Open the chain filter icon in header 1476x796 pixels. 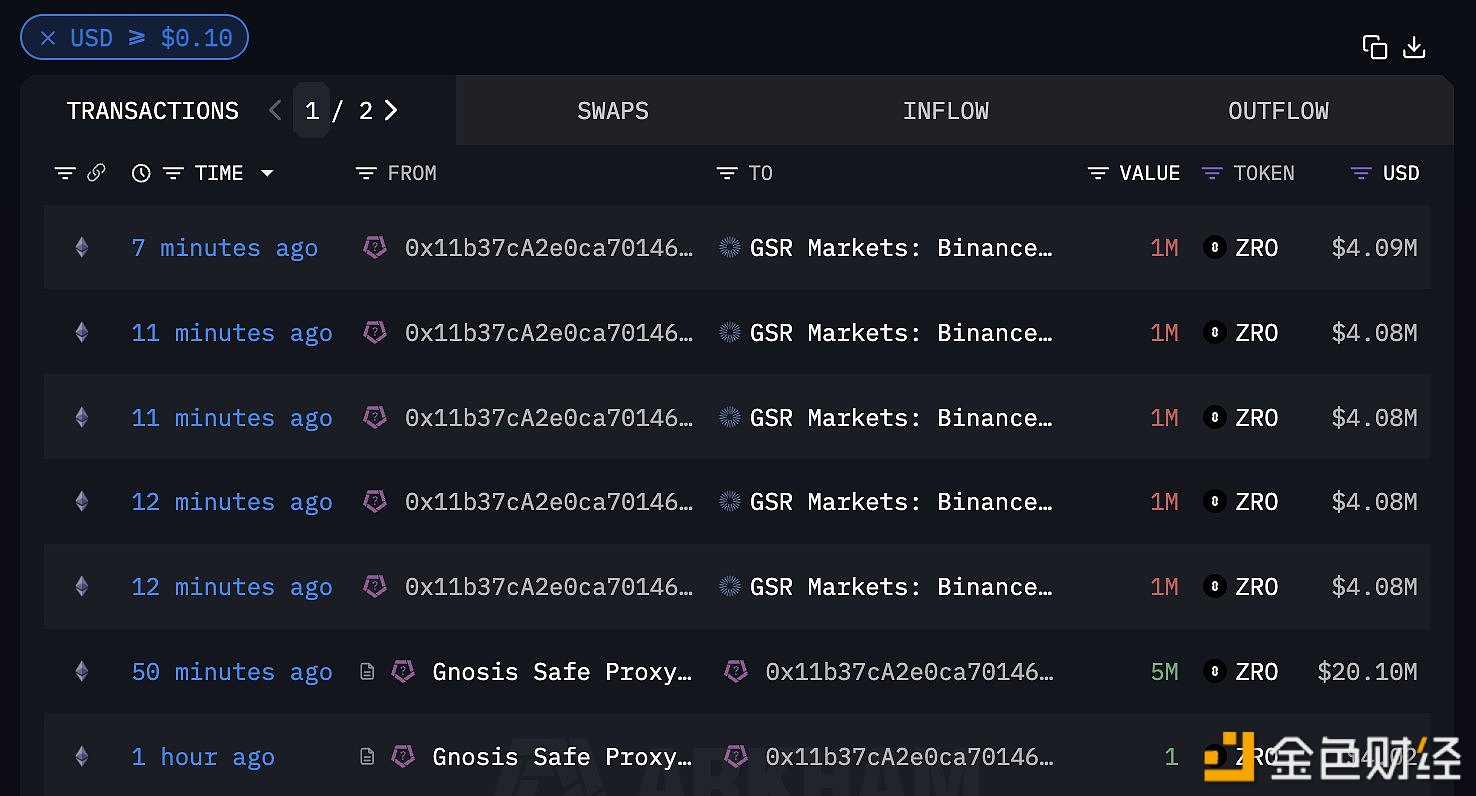click(65, 173)
